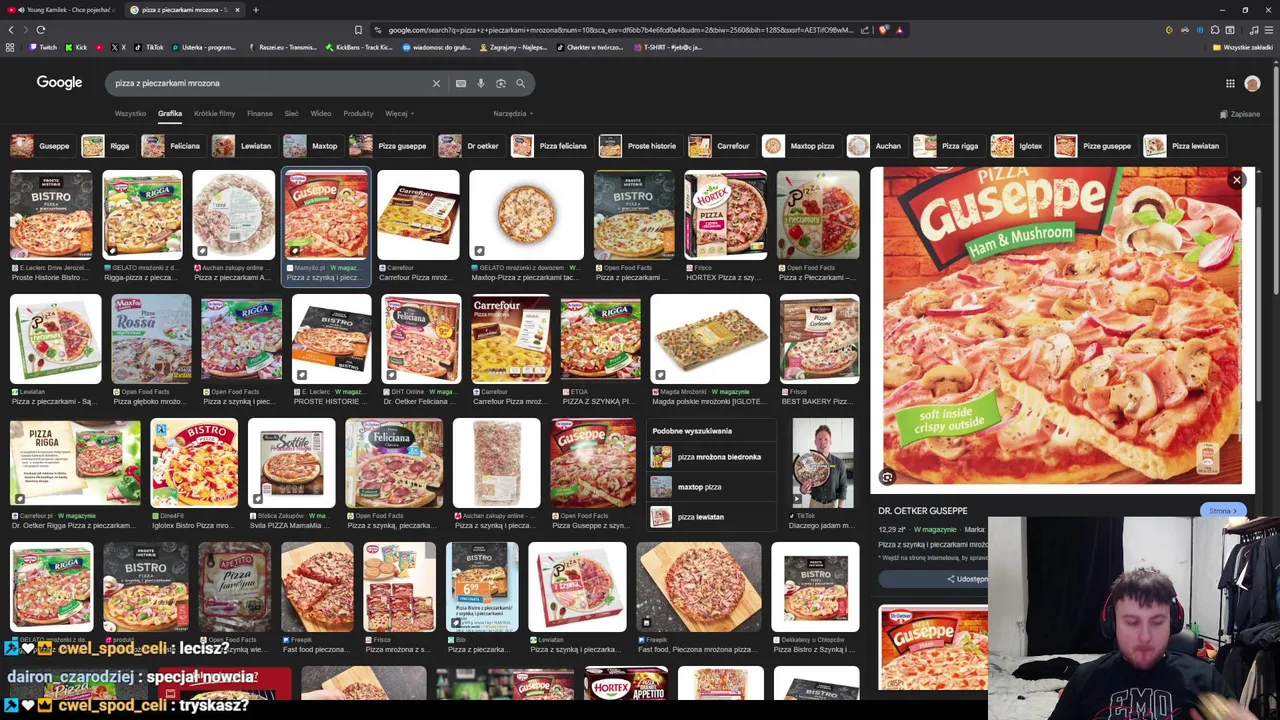Share the page via the address bar icon
The image size is (1280, 720).
865,30
